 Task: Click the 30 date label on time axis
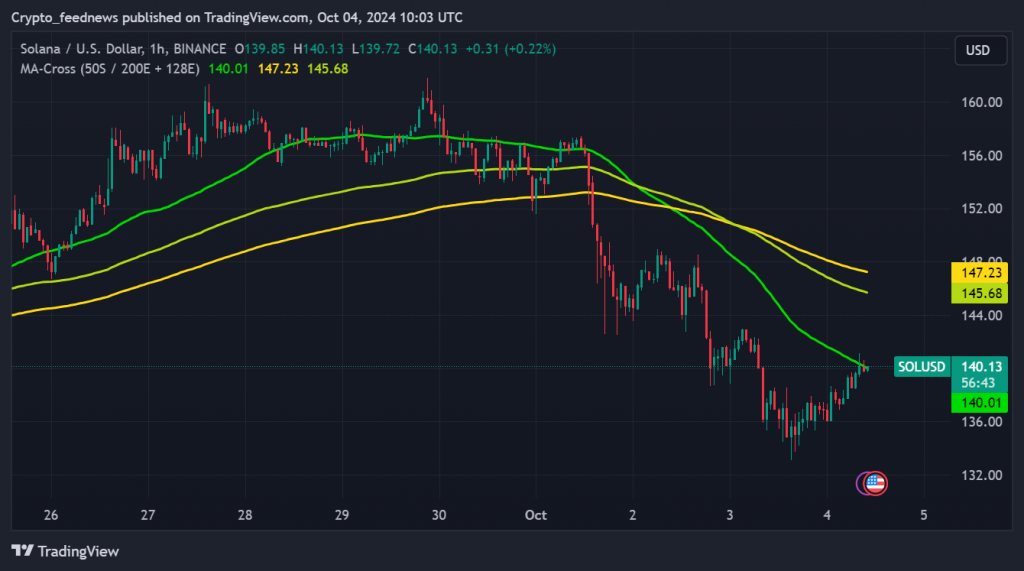(x=438, y=515)
